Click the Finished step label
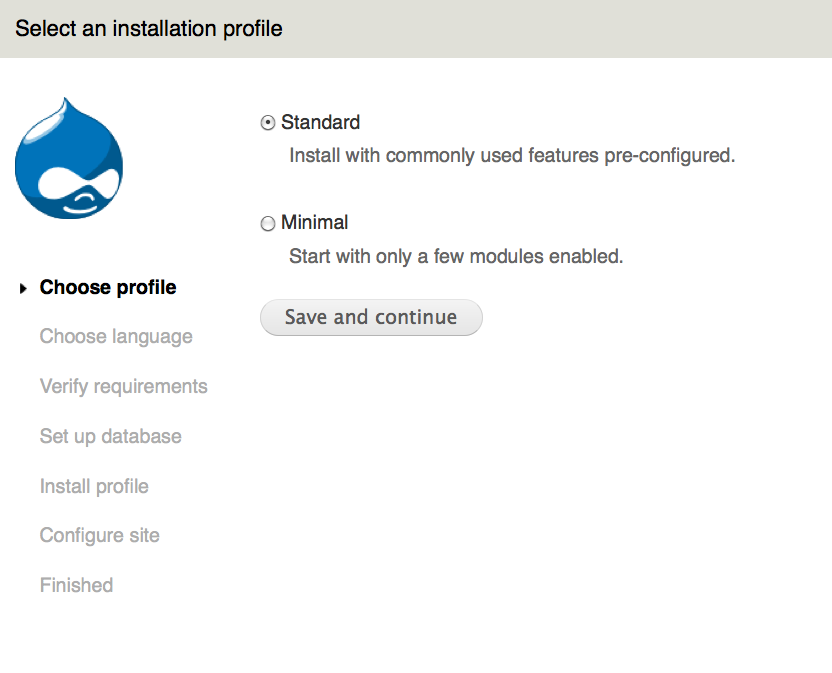The width and height of the screenshot is (832, 673). click(76, 586)
